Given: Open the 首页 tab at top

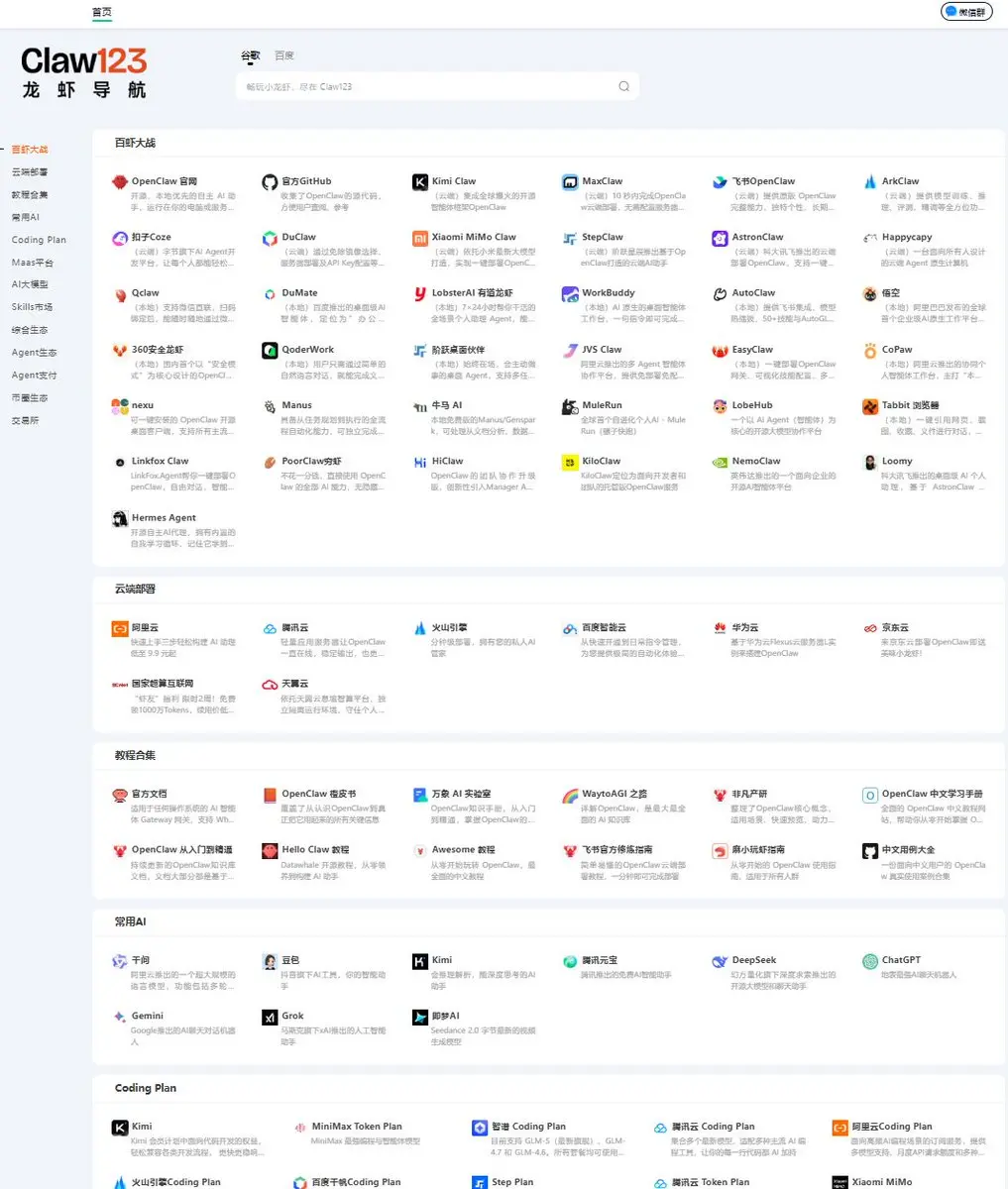Looking at the screenshot, I should point(102,12).
